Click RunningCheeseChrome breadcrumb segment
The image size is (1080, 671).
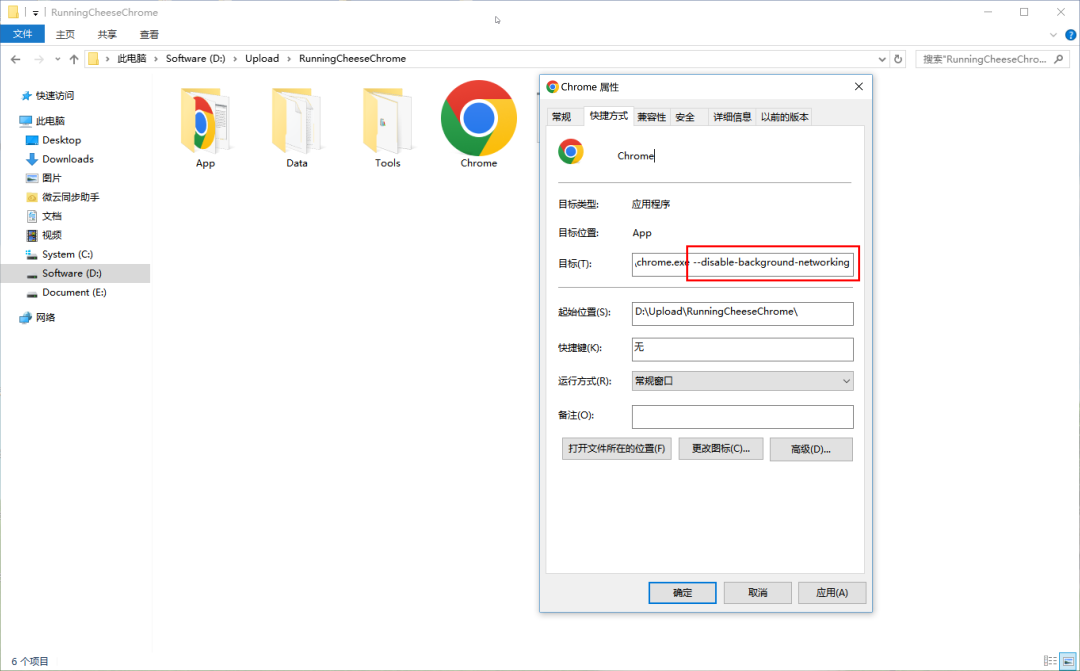[352, 59]
